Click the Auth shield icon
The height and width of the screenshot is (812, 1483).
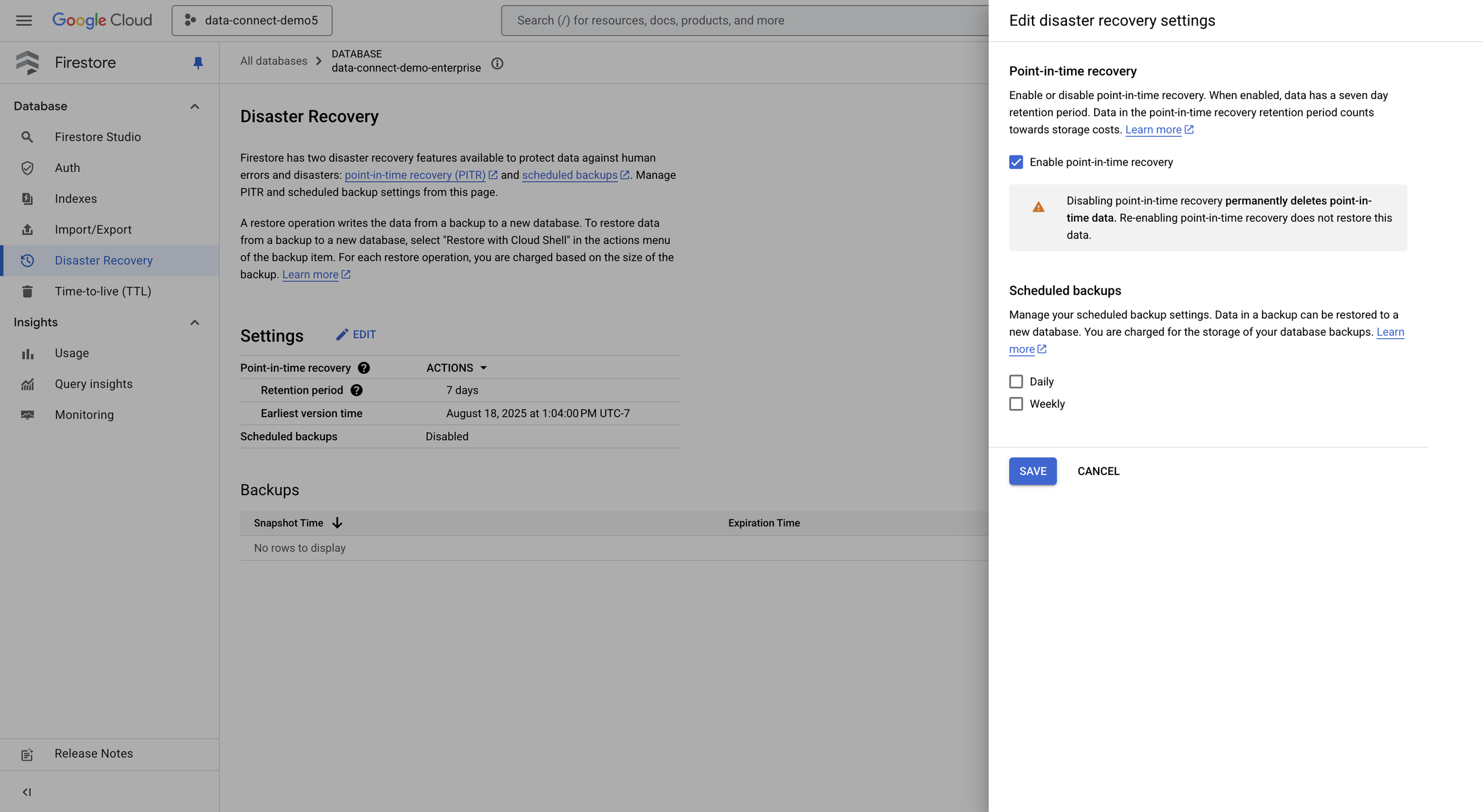click(27, 168)
